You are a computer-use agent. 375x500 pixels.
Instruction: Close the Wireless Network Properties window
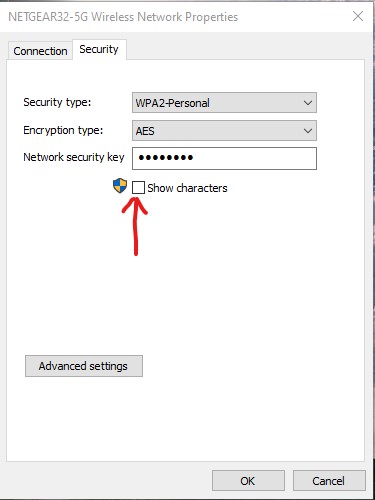(x=358, y=16)
